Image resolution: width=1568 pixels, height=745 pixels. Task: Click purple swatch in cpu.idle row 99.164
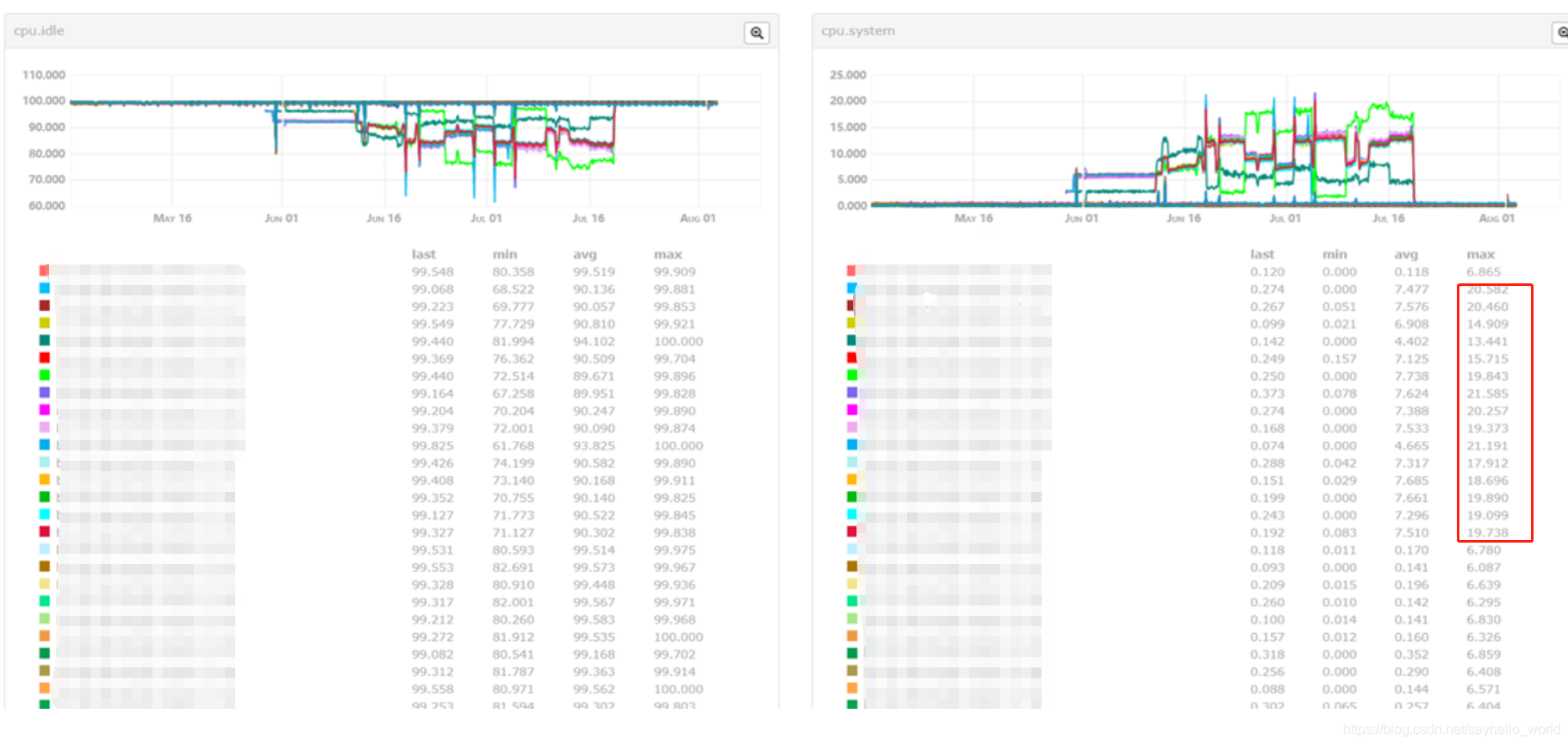pyautogui.click(x=44, y=392)
